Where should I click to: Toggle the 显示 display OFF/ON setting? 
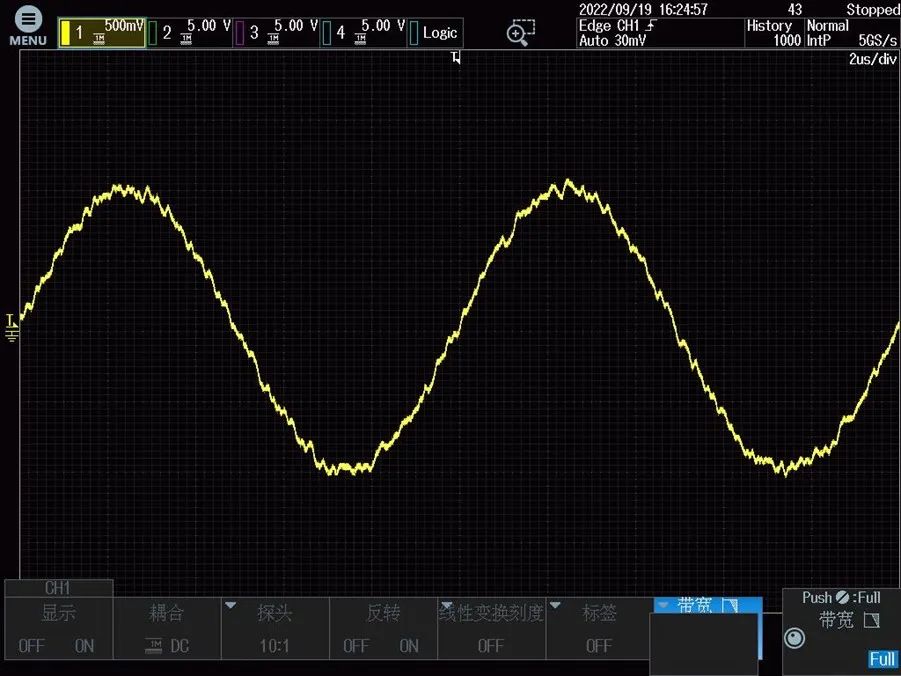58,629
